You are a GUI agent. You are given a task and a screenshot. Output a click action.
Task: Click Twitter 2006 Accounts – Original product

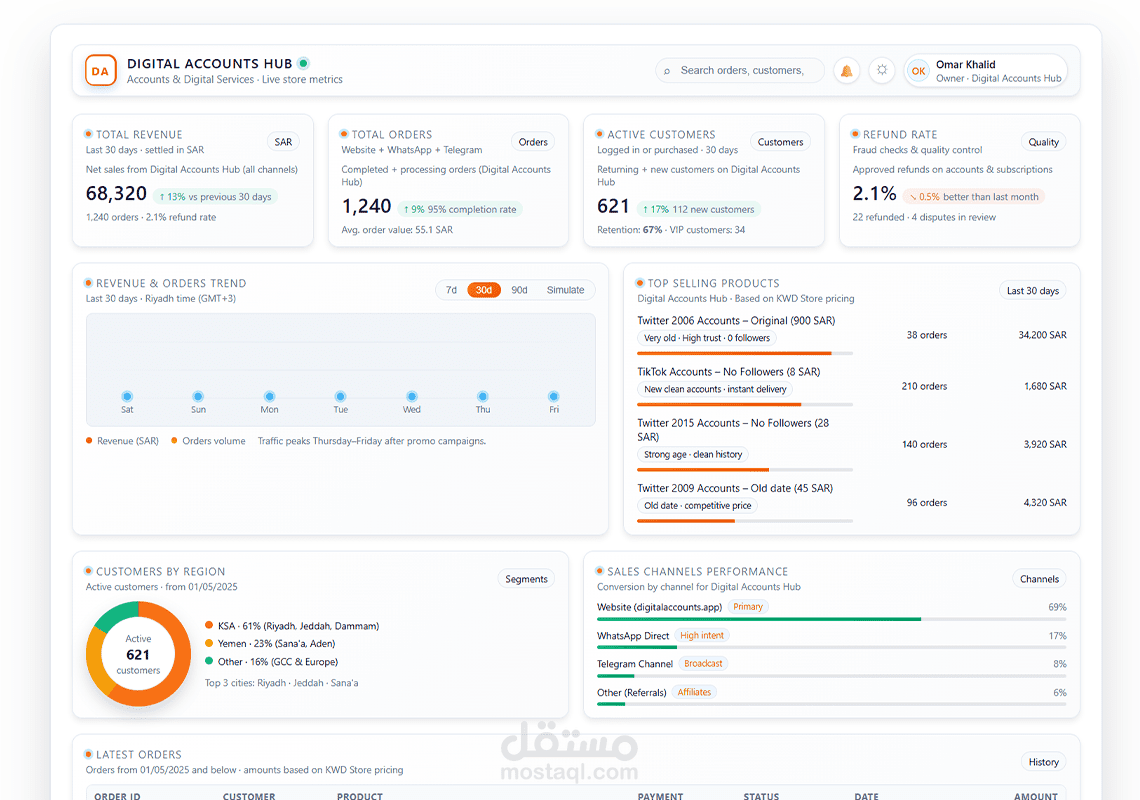(x=736, y=320)
